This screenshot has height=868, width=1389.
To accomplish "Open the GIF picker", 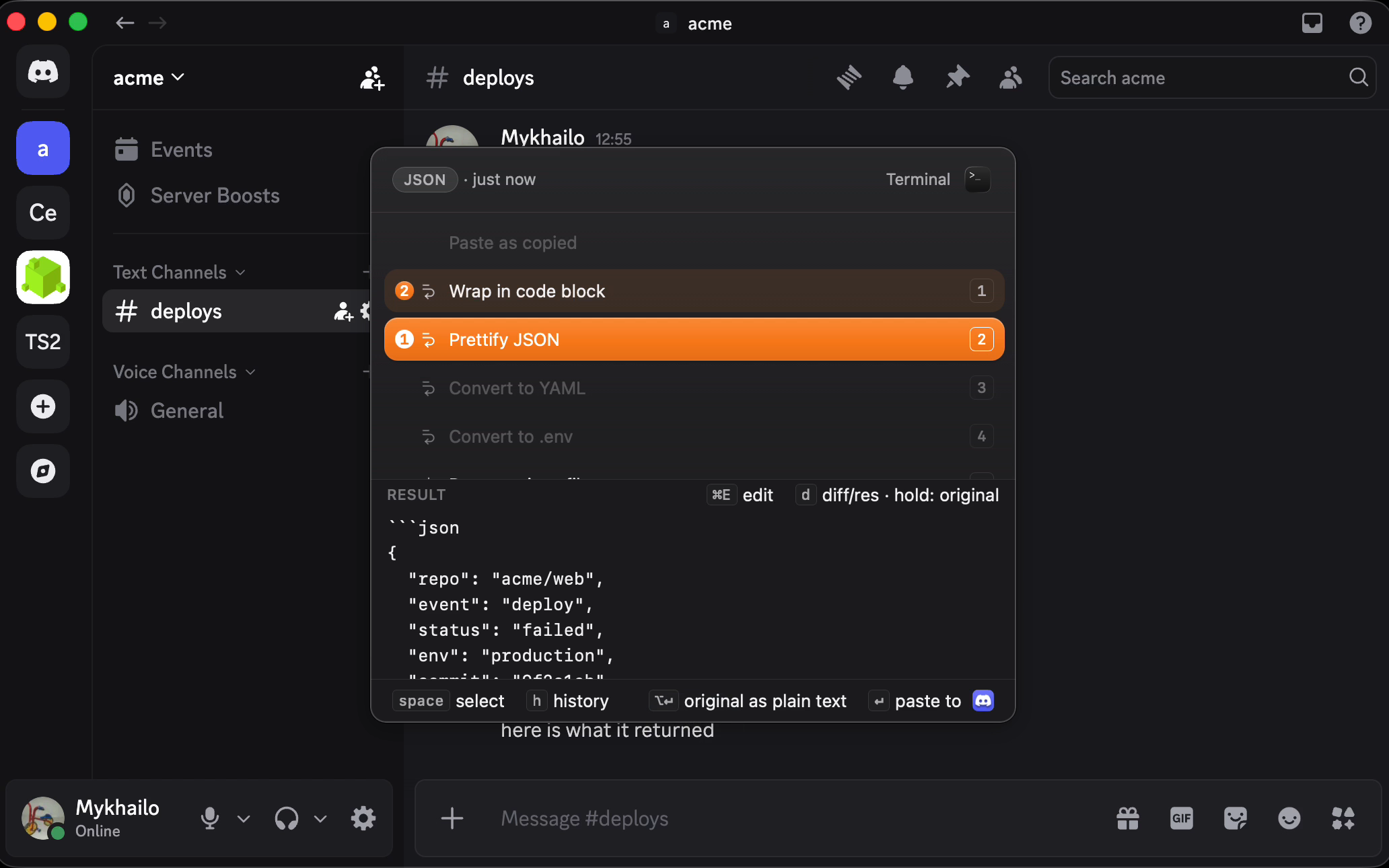I will pyautogui.click(x=1182, y=818).
